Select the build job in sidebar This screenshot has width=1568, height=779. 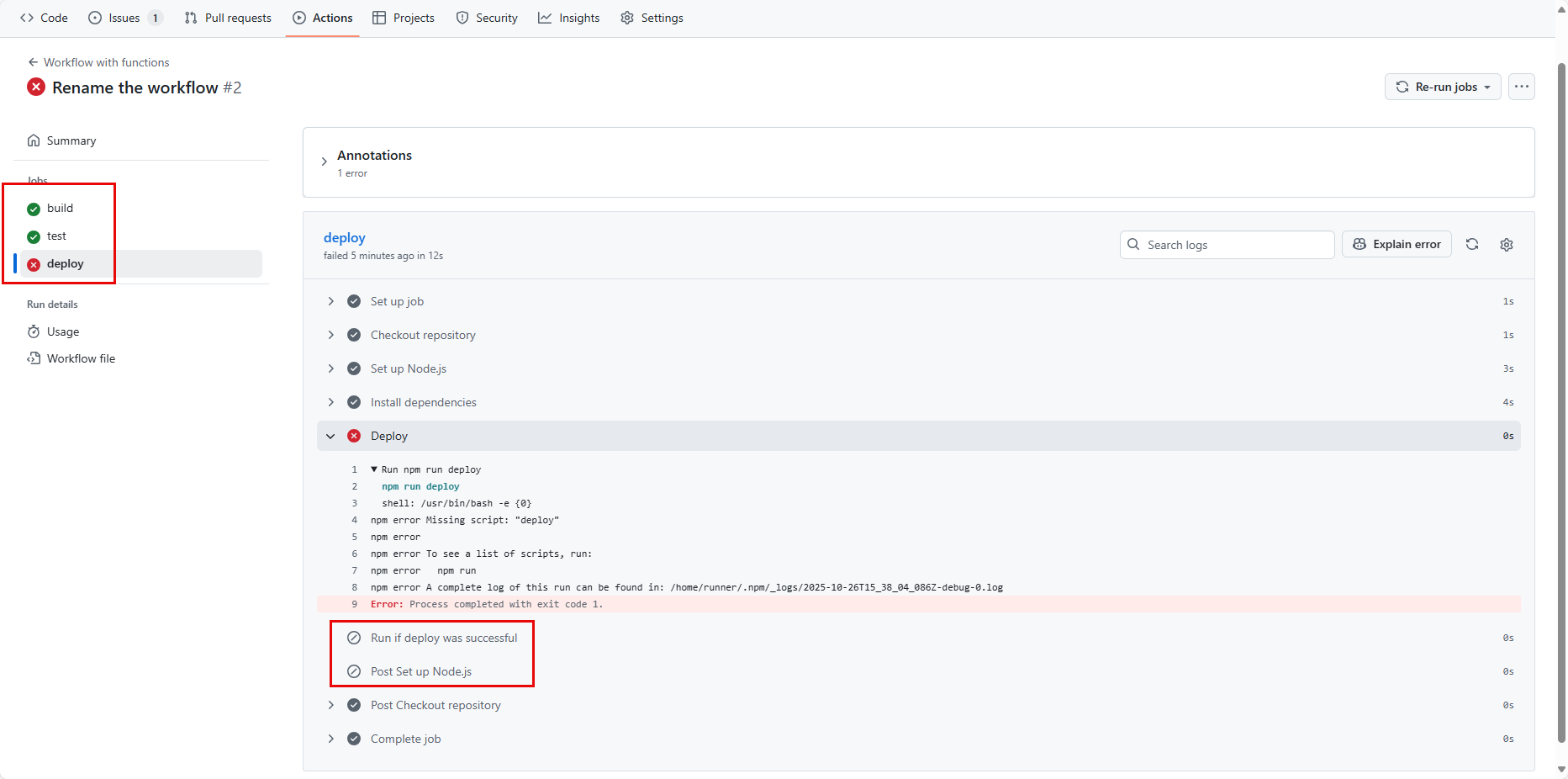pyautogui.click(x=60, y=208)
